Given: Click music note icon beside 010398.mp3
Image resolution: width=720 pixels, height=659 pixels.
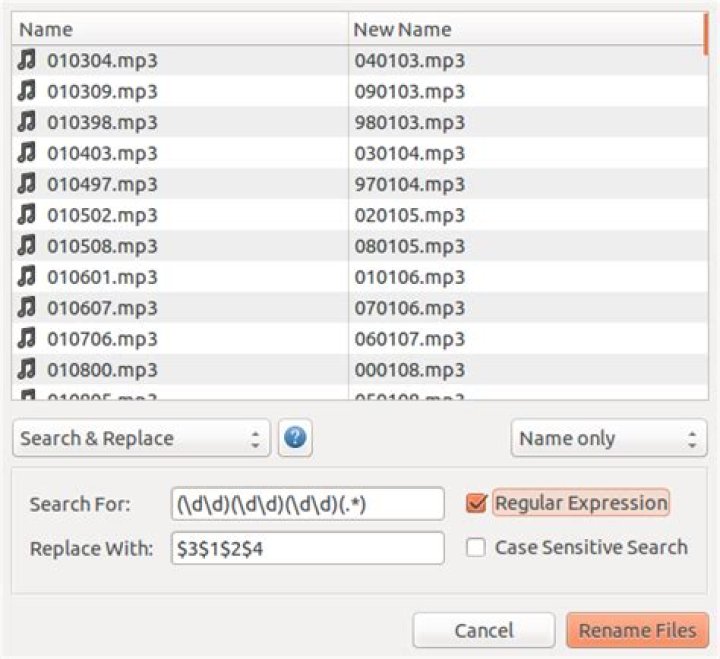Looking at the screenshot, I should click(27, 122).
